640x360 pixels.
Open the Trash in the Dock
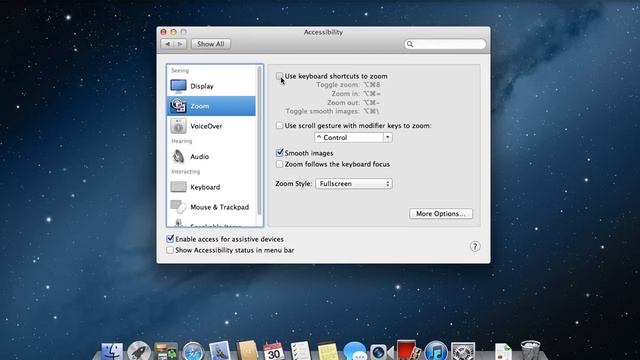tap(530, 351)
